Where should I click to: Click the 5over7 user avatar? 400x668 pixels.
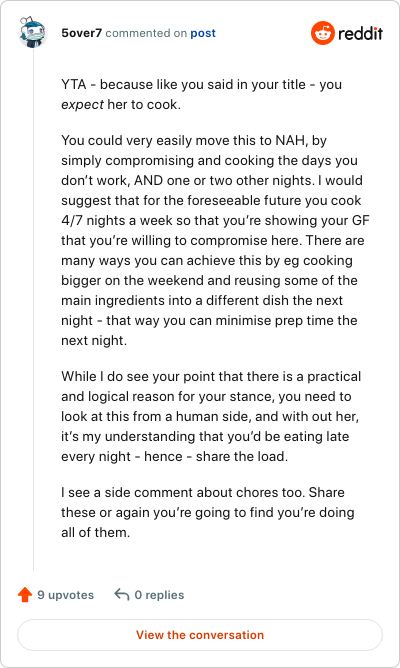32,32
